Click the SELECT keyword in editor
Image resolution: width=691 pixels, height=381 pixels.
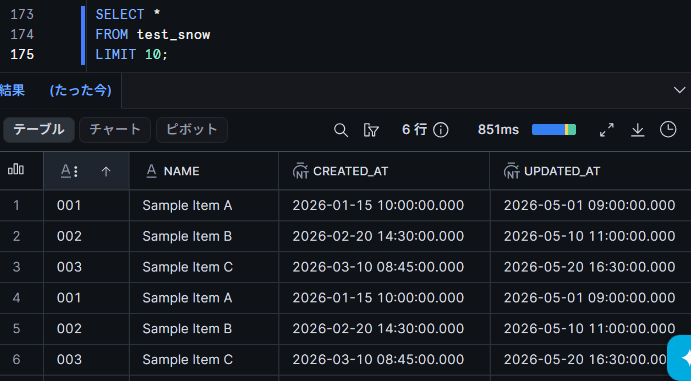point(120,15)
